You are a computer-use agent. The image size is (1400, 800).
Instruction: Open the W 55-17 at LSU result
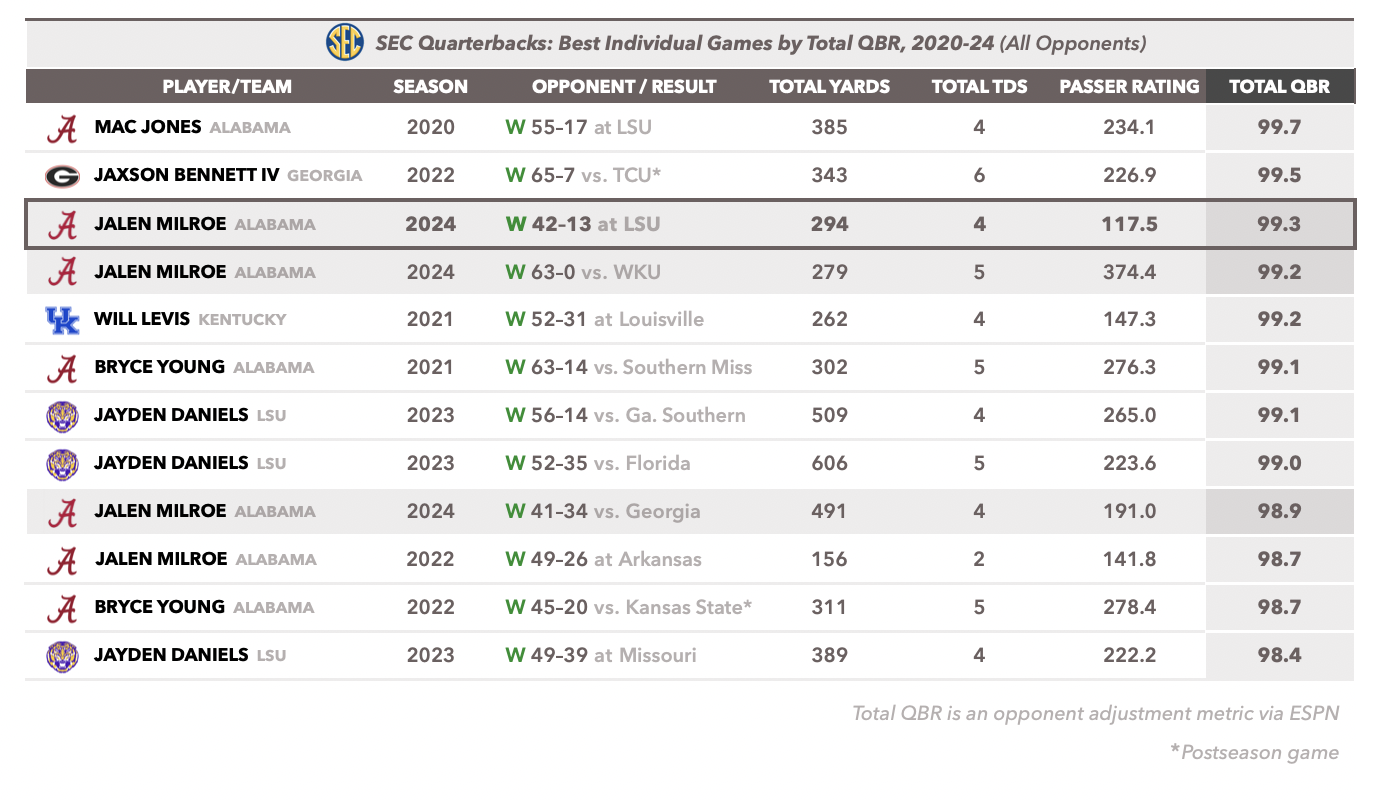(x=567, y=128)
